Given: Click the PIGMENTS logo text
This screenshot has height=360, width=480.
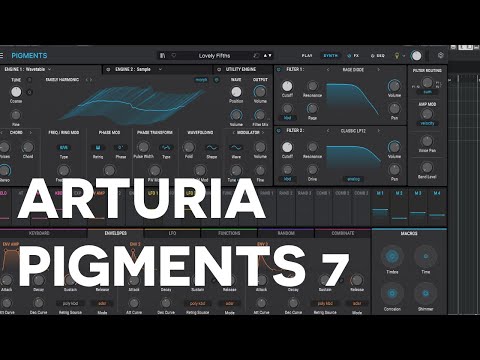Looking at the screenshot, I should click(29, 56).
